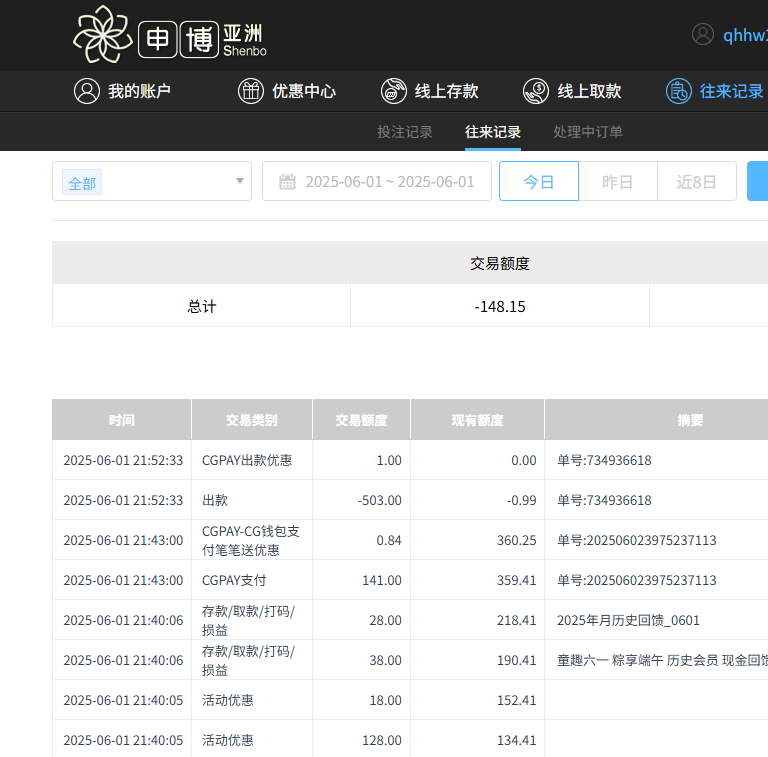Switch to 处理中订单 tab
768x757 pixels.
coord(588,132)
